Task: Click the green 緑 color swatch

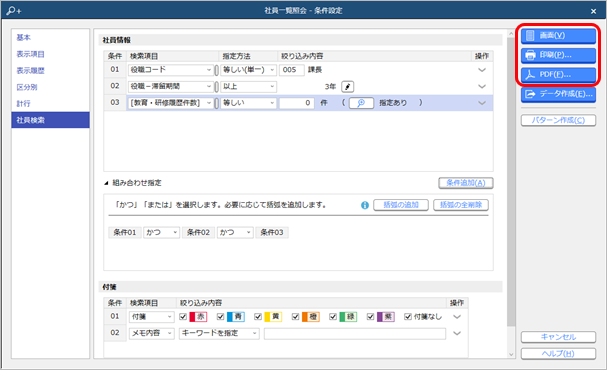Action: coord(348,317)
